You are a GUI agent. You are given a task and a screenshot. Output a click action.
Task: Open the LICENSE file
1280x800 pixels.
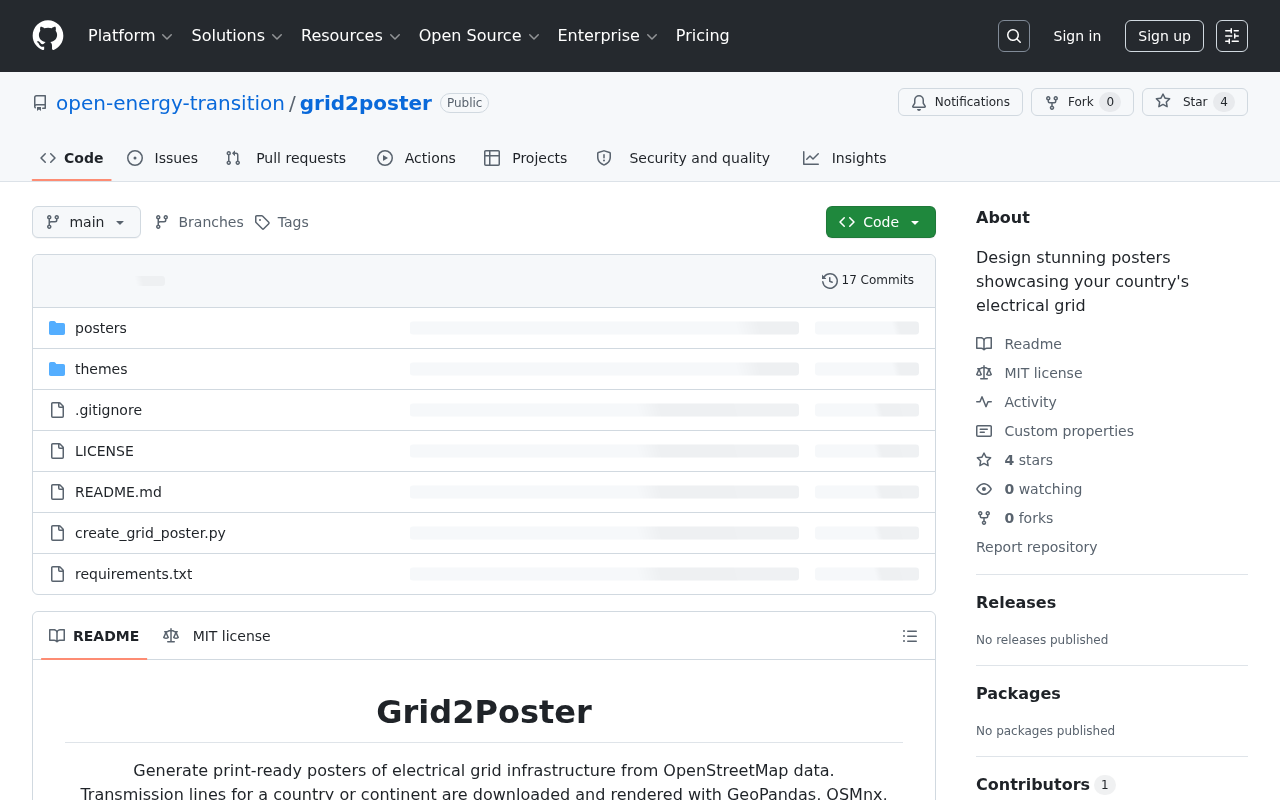(x=104, y=451)
